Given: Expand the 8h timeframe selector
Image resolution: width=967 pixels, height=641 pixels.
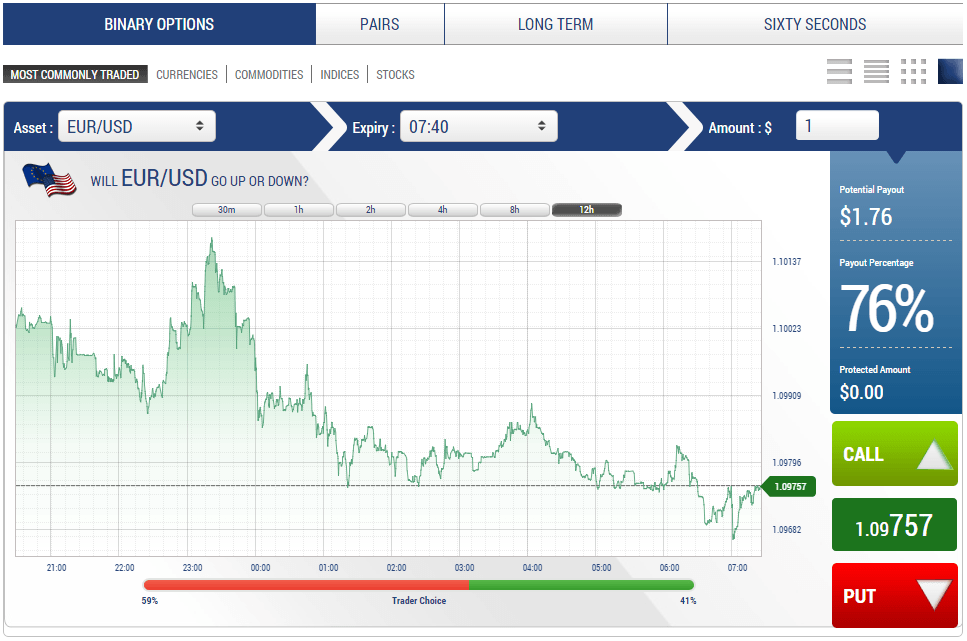Looking at the screenshot, I should point(515,209).
